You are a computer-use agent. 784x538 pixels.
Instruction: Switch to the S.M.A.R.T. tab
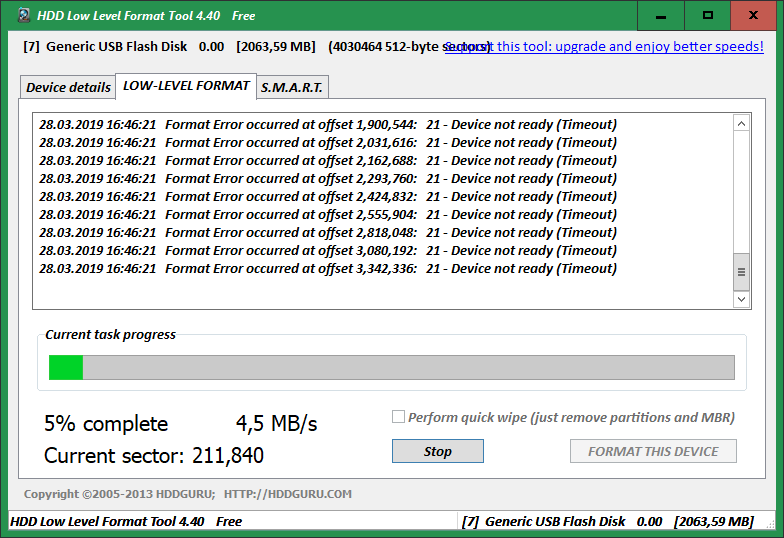click(x=292, y=88)
